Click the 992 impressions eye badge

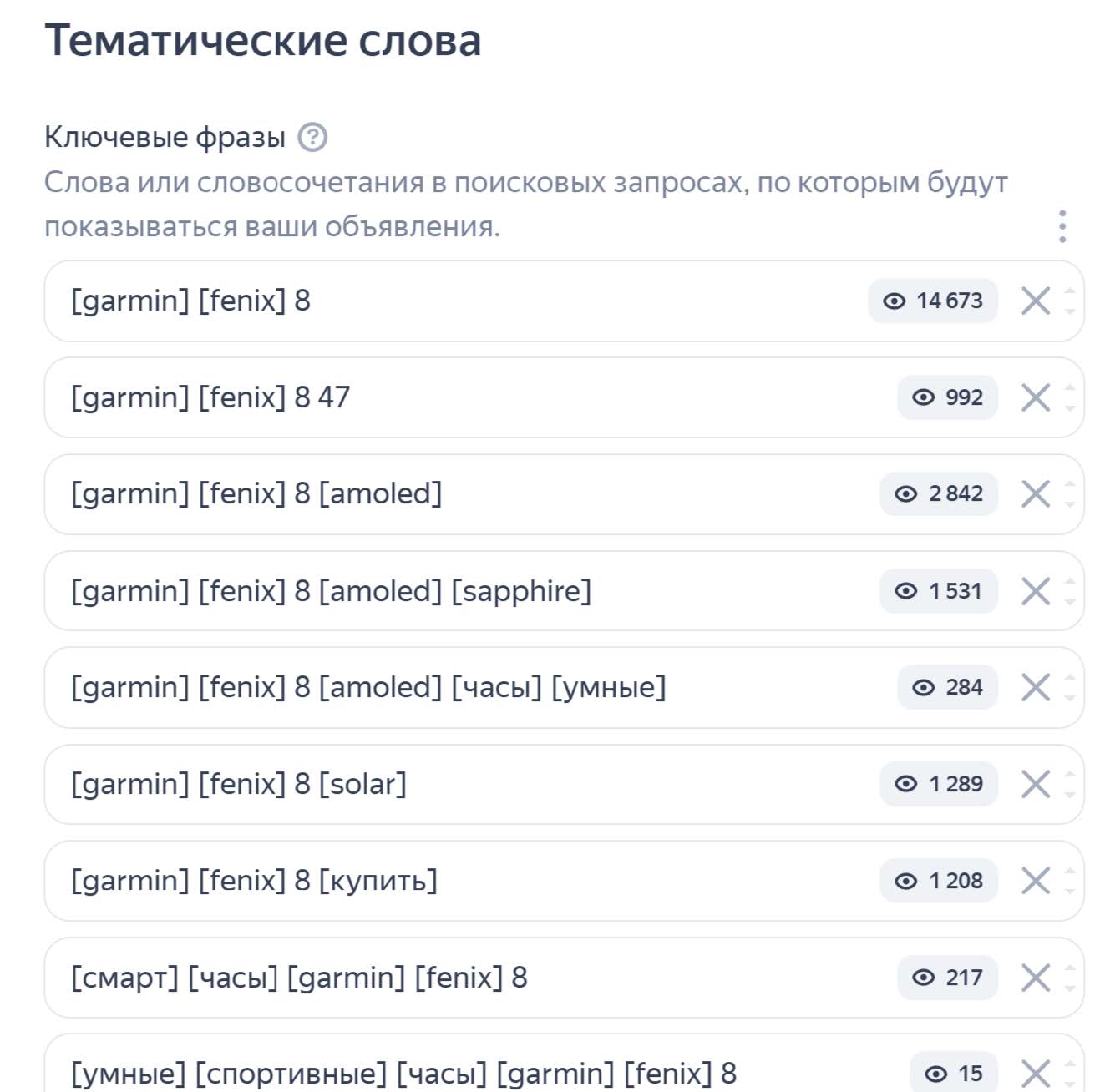click(947, 397)
